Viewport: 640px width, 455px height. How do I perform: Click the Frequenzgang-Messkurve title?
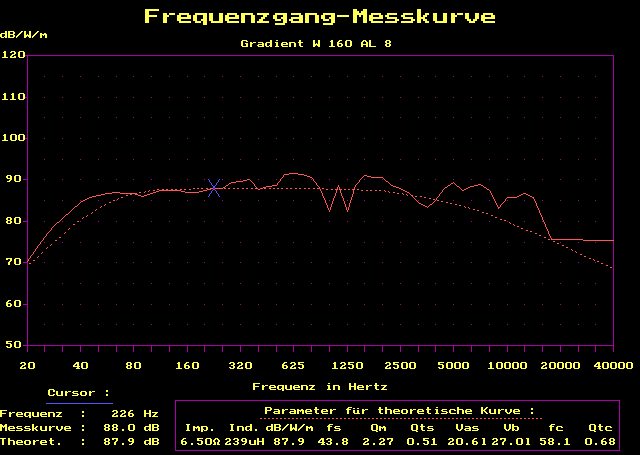tap(319, 17)
